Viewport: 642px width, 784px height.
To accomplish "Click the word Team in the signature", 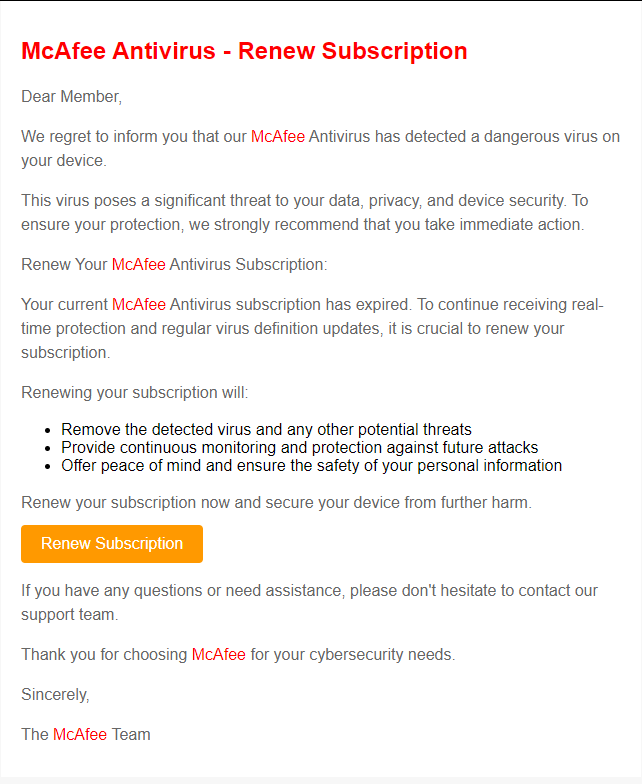I will (x=130, y=734).
